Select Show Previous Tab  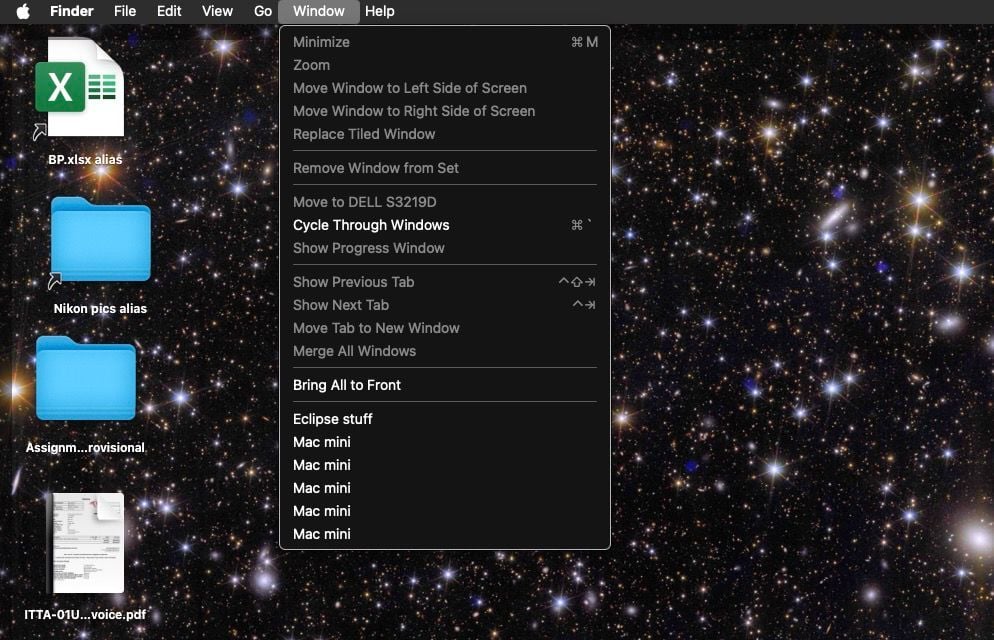tap(353, 282)
